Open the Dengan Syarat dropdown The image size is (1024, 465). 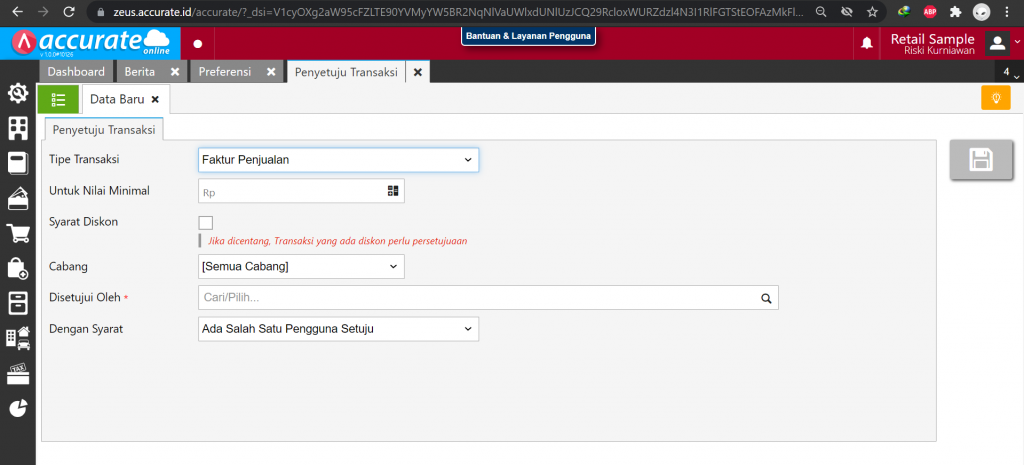338,329
